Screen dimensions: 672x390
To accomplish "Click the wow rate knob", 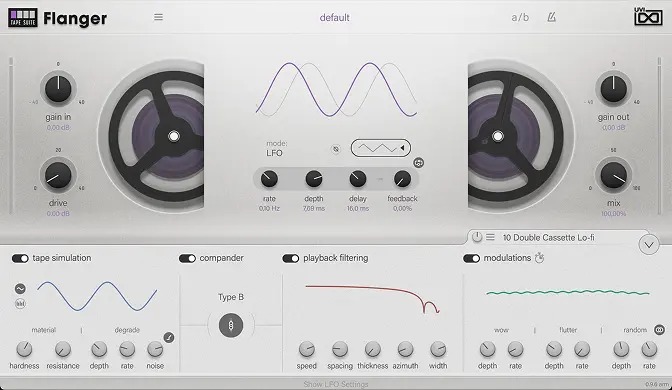I will [516, 349].
